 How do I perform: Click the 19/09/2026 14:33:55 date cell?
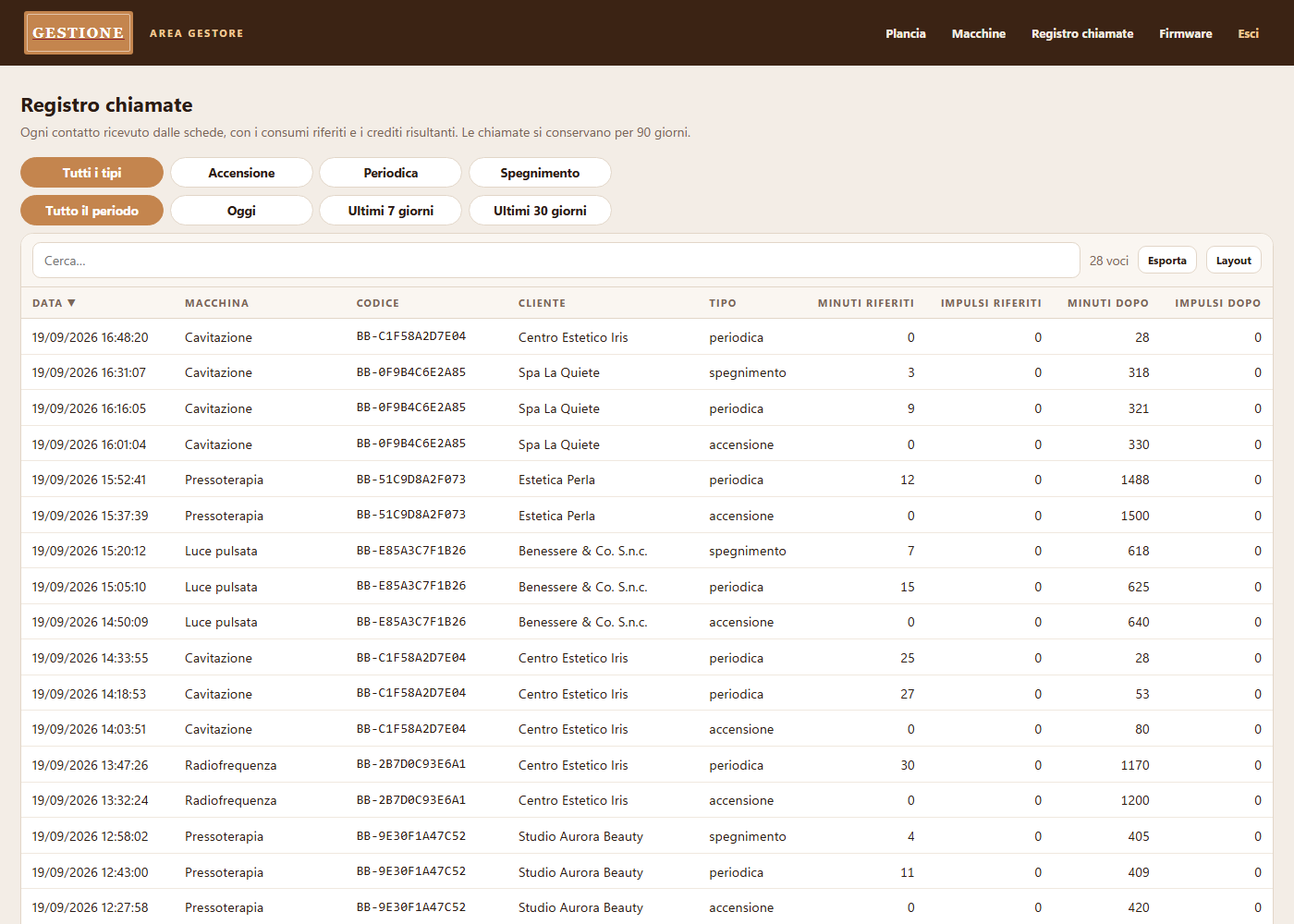coord(91,658)
